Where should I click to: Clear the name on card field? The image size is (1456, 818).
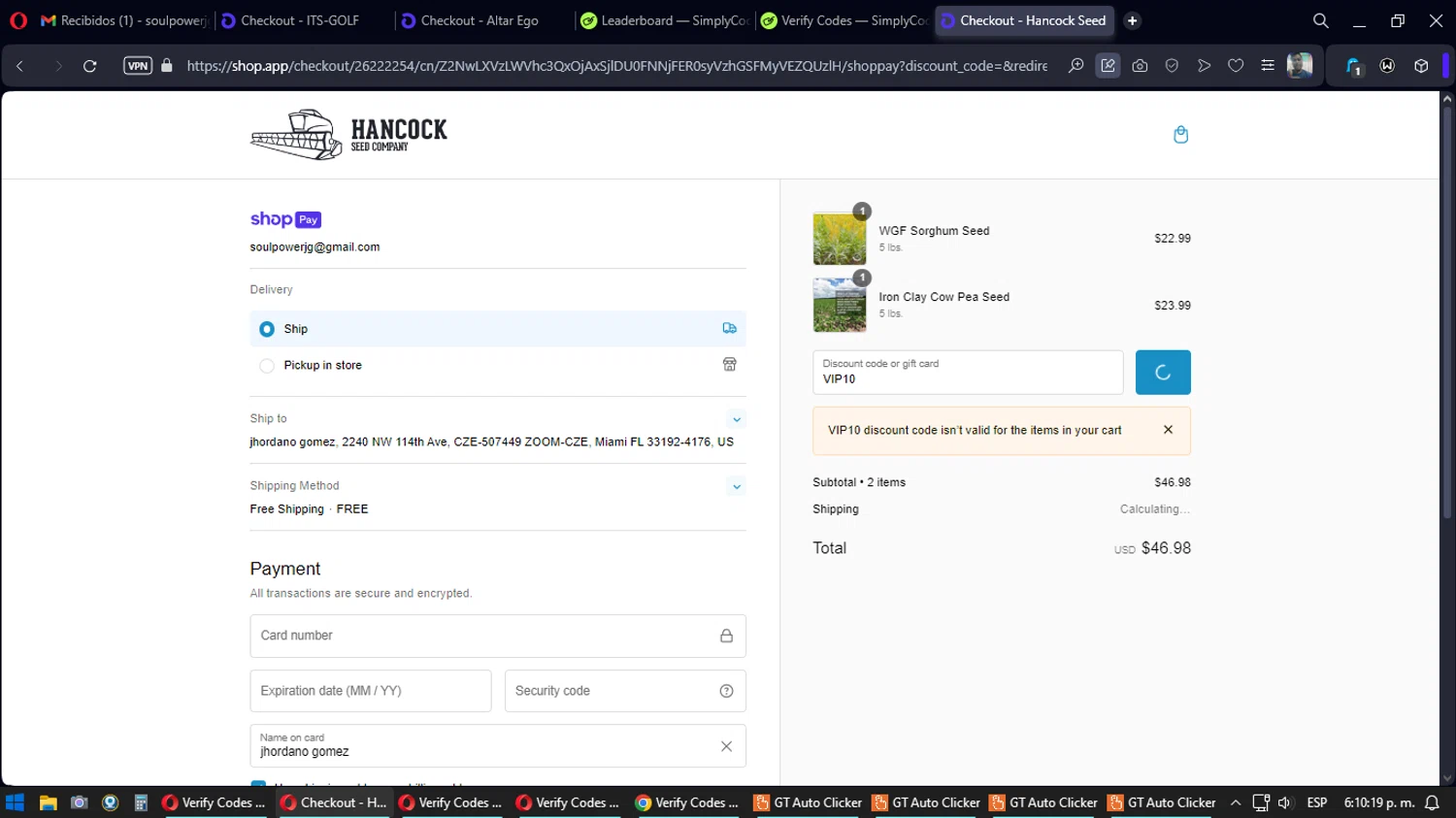click(x=726, y=746)
